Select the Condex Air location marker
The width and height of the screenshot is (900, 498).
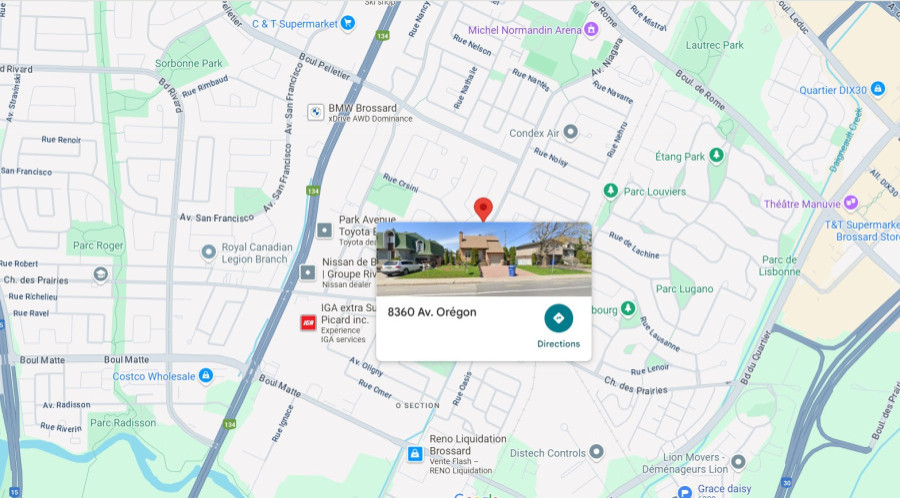click(x=570, y=133)
